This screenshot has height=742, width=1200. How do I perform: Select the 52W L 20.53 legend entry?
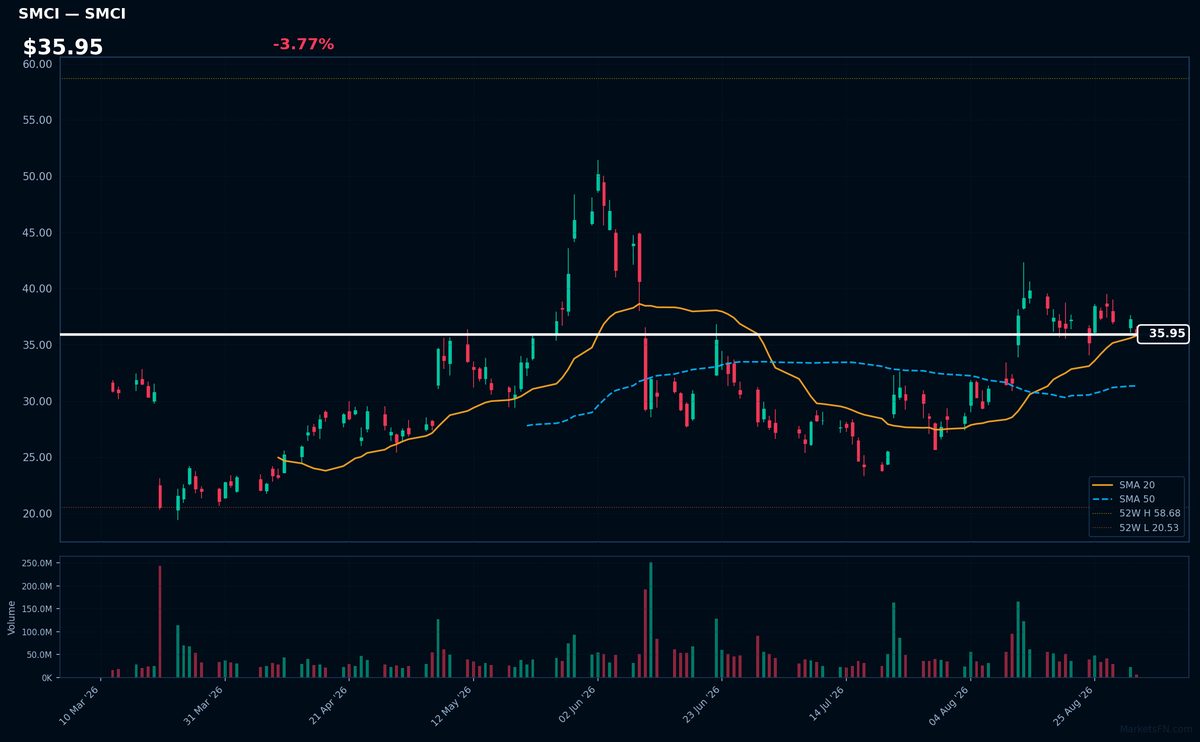coord(1136,527)
